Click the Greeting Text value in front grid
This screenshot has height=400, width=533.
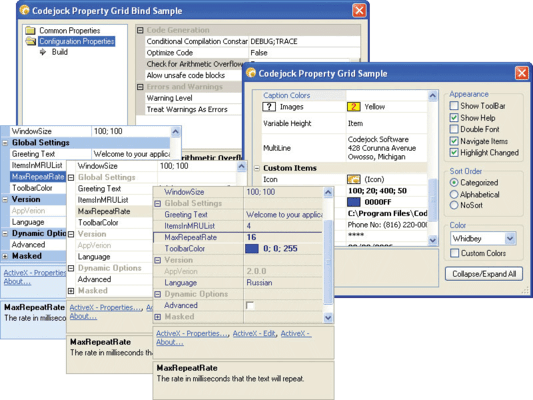click(x=284, y=215)
